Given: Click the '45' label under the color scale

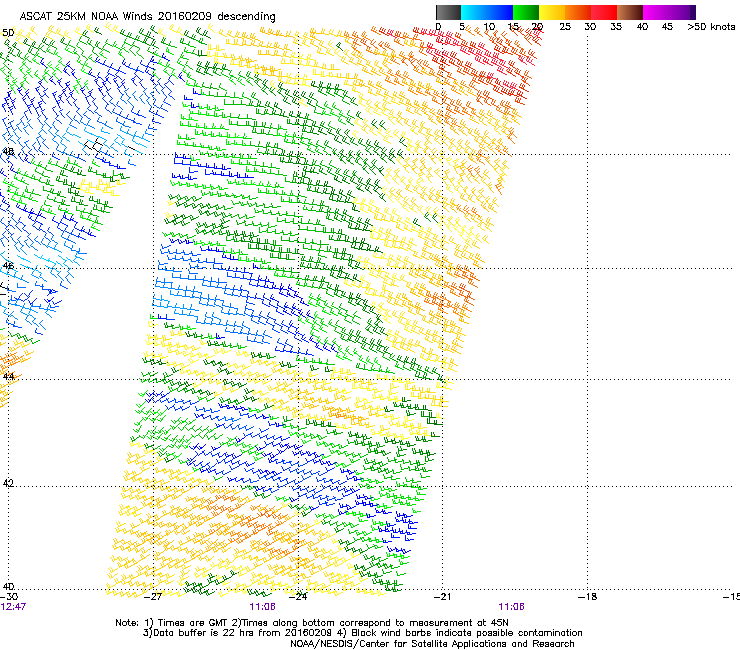Looking at the screenshot, I should (x=667, y=26).
